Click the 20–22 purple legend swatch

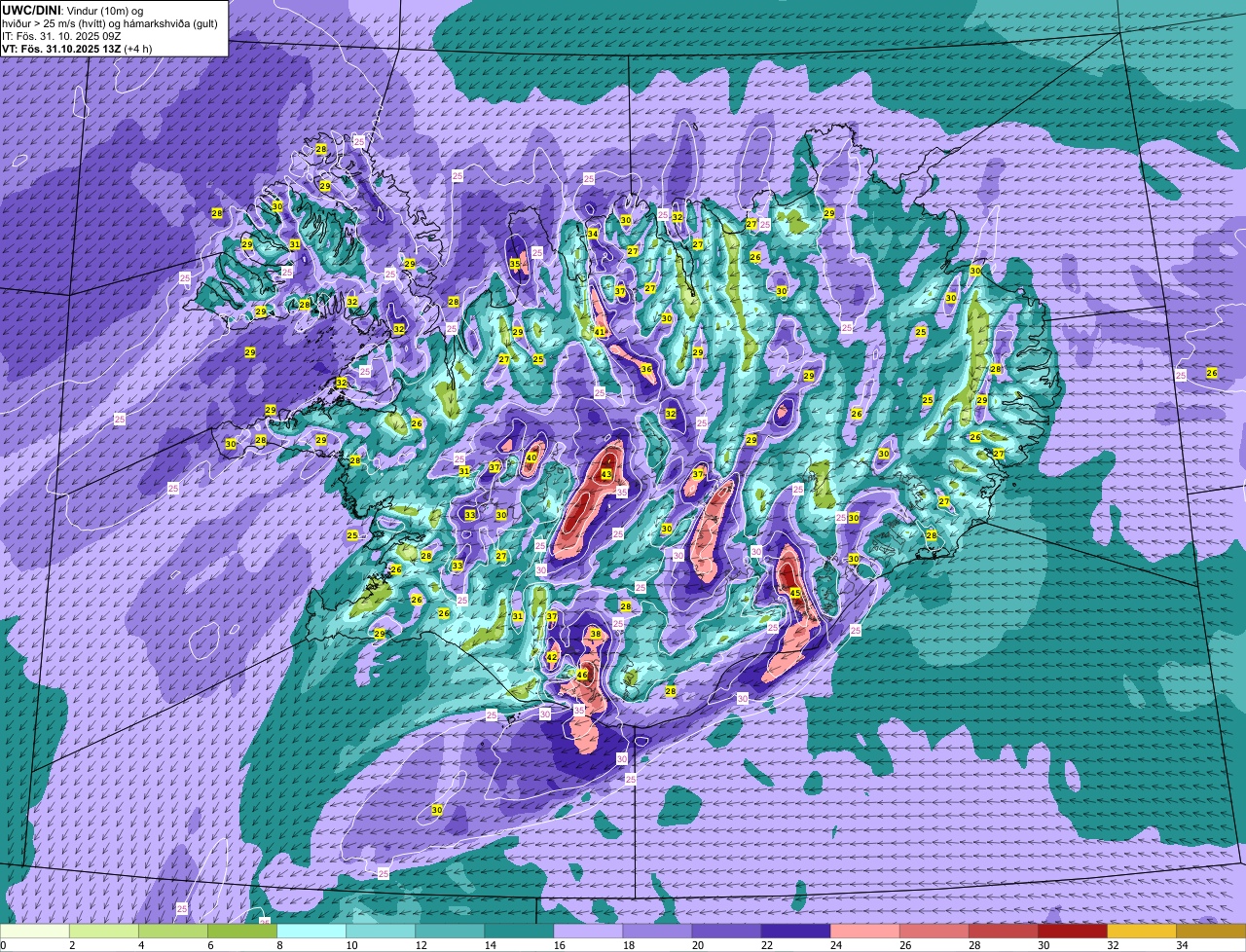coord(726,931)
